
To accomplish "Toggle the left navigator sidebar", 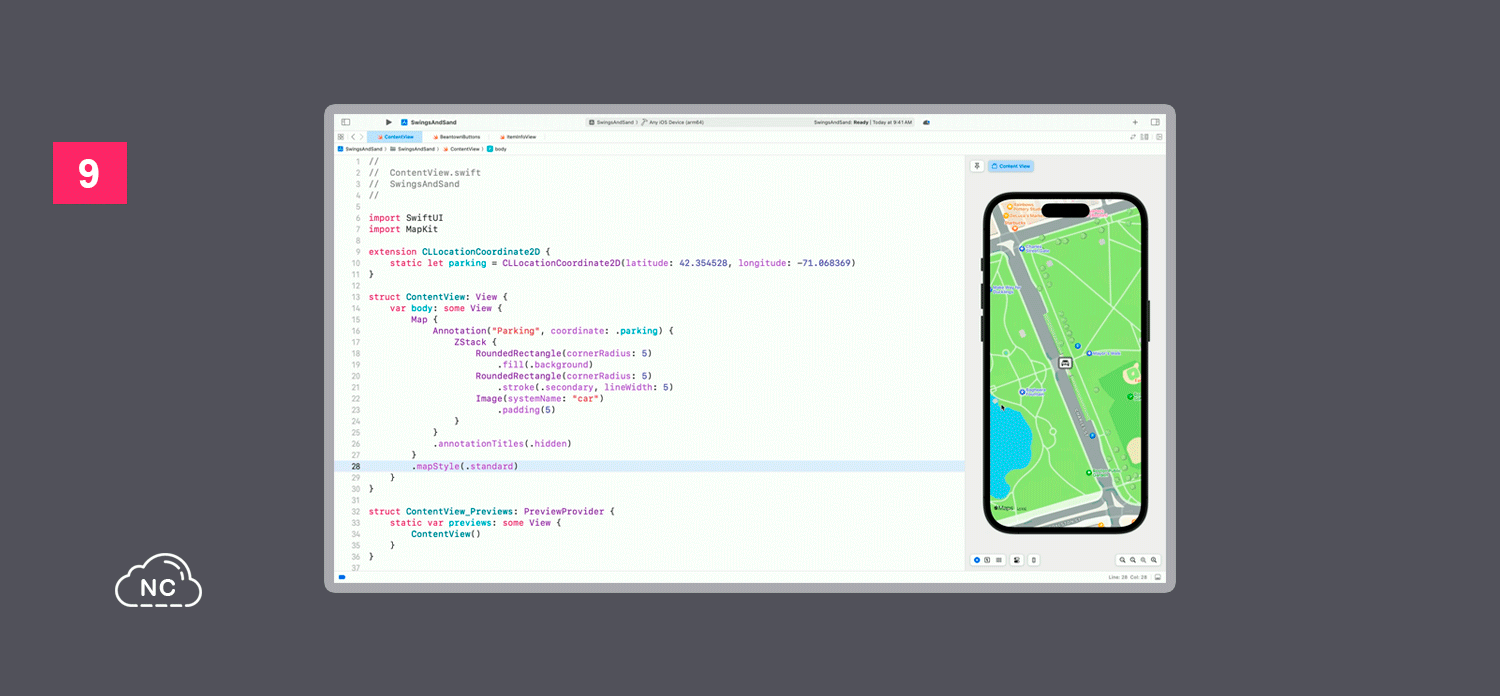I will point(346,122).
